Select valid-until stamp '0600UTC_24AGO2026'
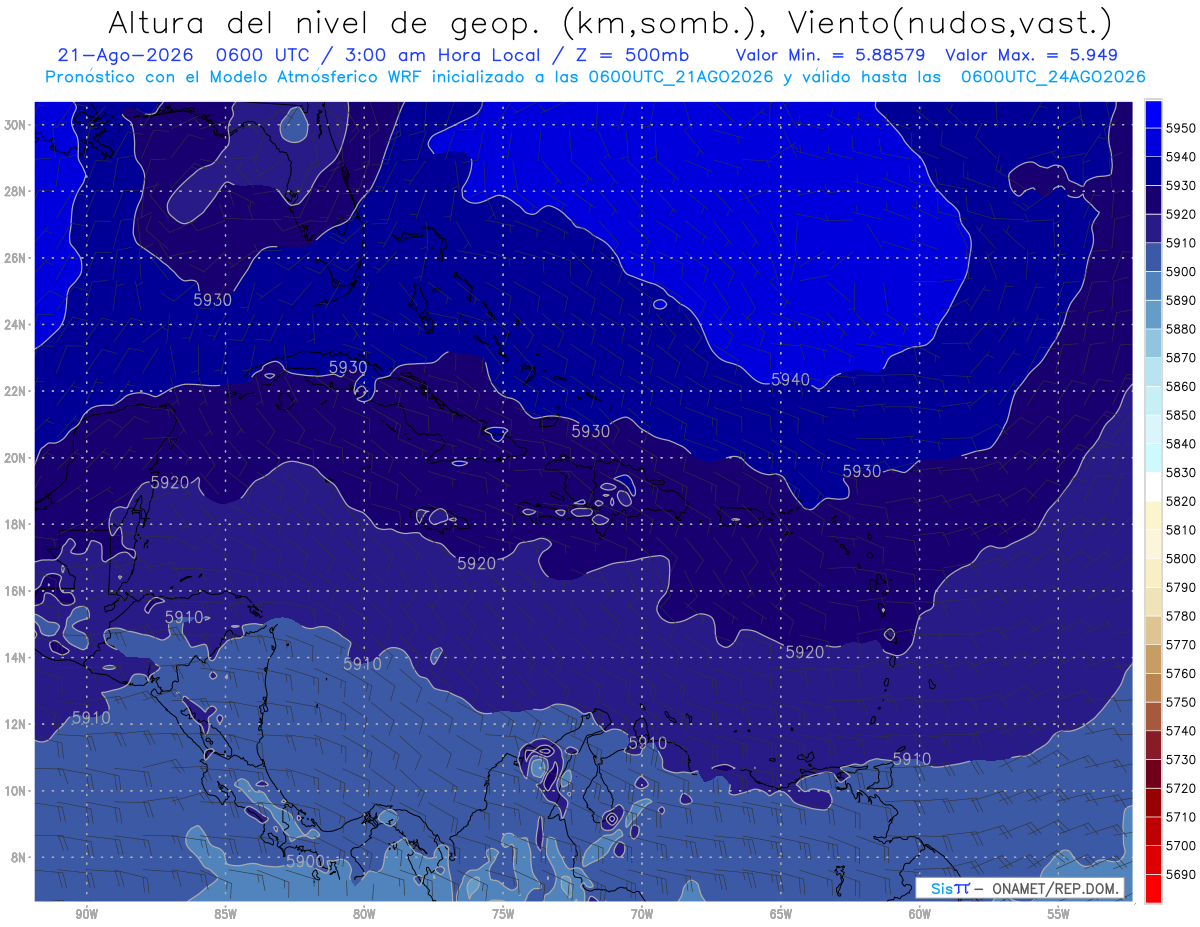The image size is (1200, 927). tap(1053, 76)
